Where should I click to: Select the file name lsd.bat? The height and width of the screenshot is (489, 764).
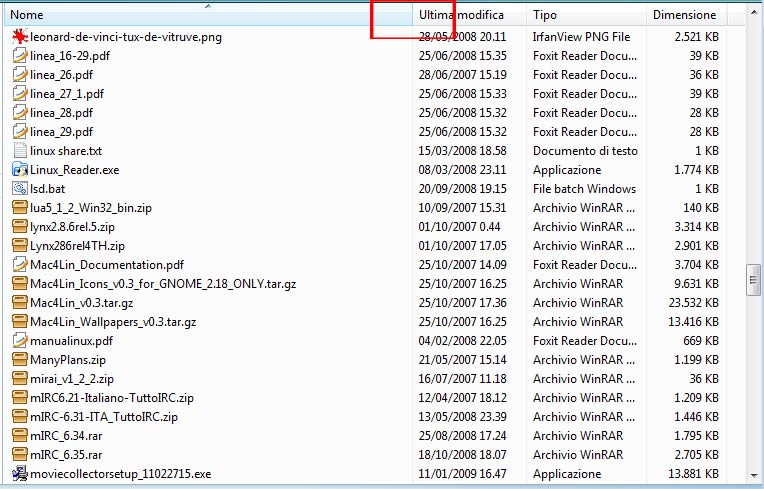click(x=47, y=189)
